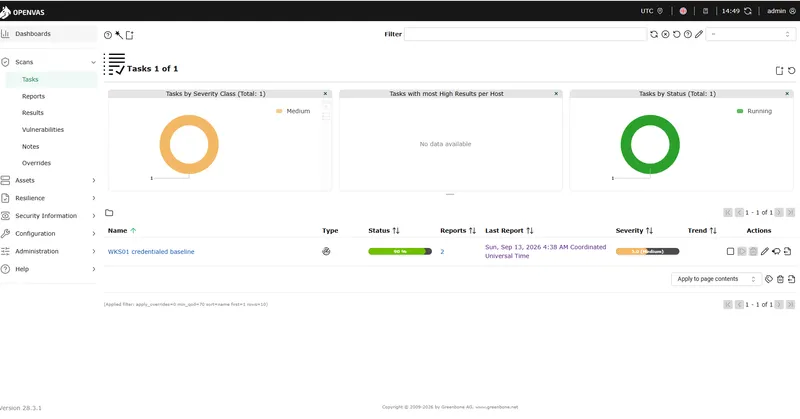800x419 pixels.
Task: Expand the Resilience menu
Action: coord(48,198)
